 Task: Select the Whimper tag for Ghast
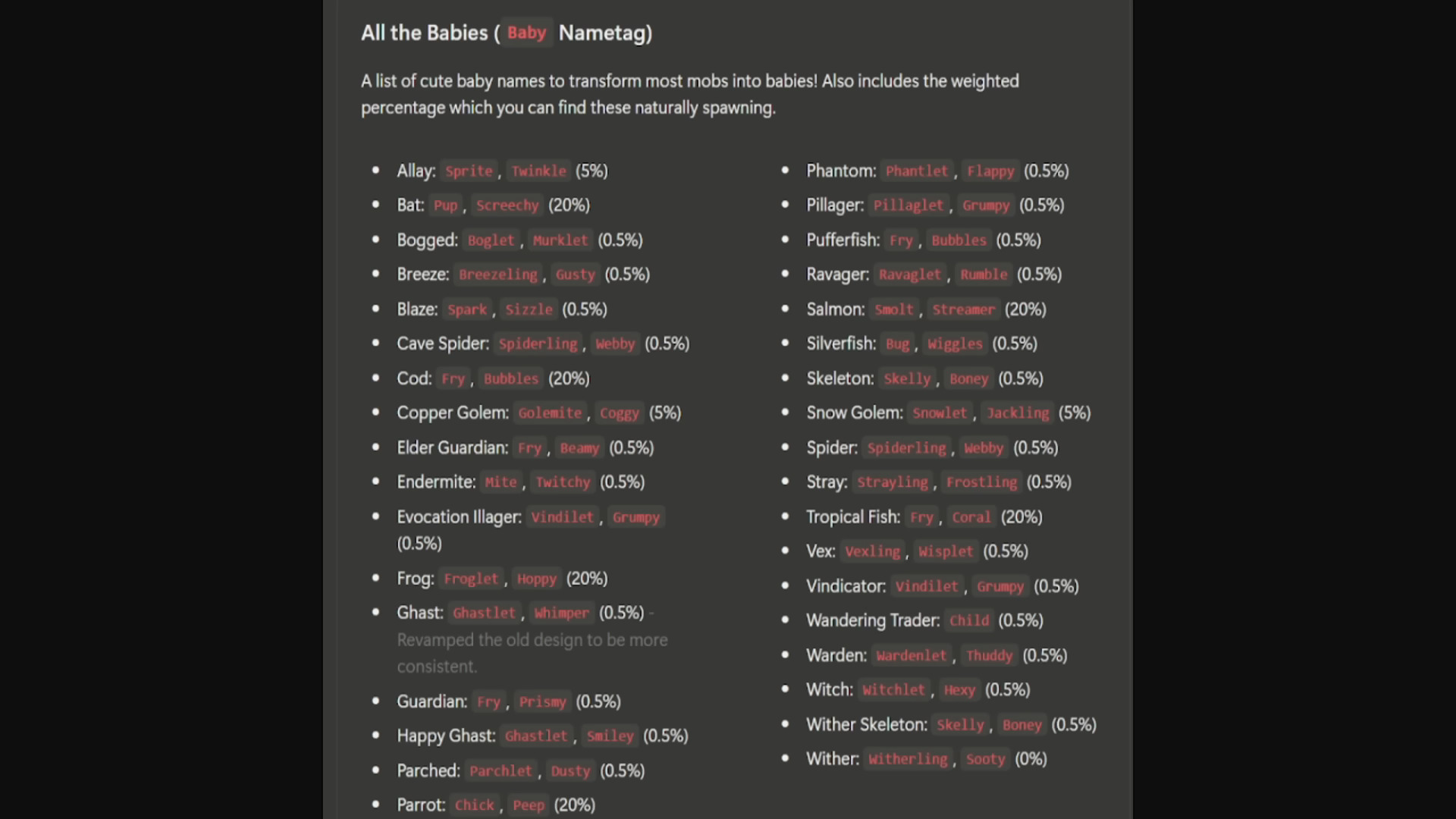(561, 613)
